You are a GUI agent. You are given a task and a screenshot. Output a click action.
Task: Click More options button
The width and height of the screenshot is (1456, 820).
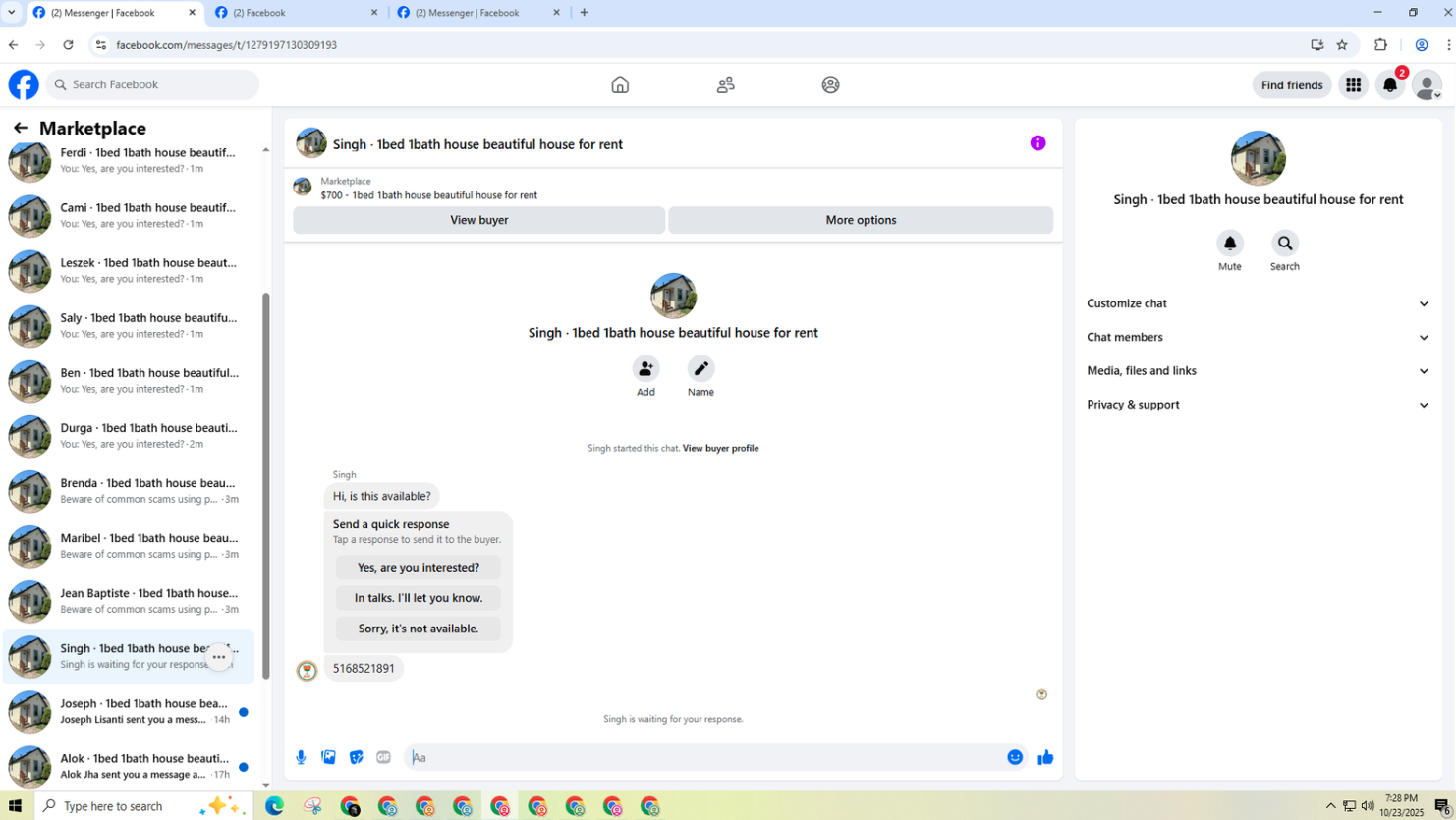pos(861,220)
